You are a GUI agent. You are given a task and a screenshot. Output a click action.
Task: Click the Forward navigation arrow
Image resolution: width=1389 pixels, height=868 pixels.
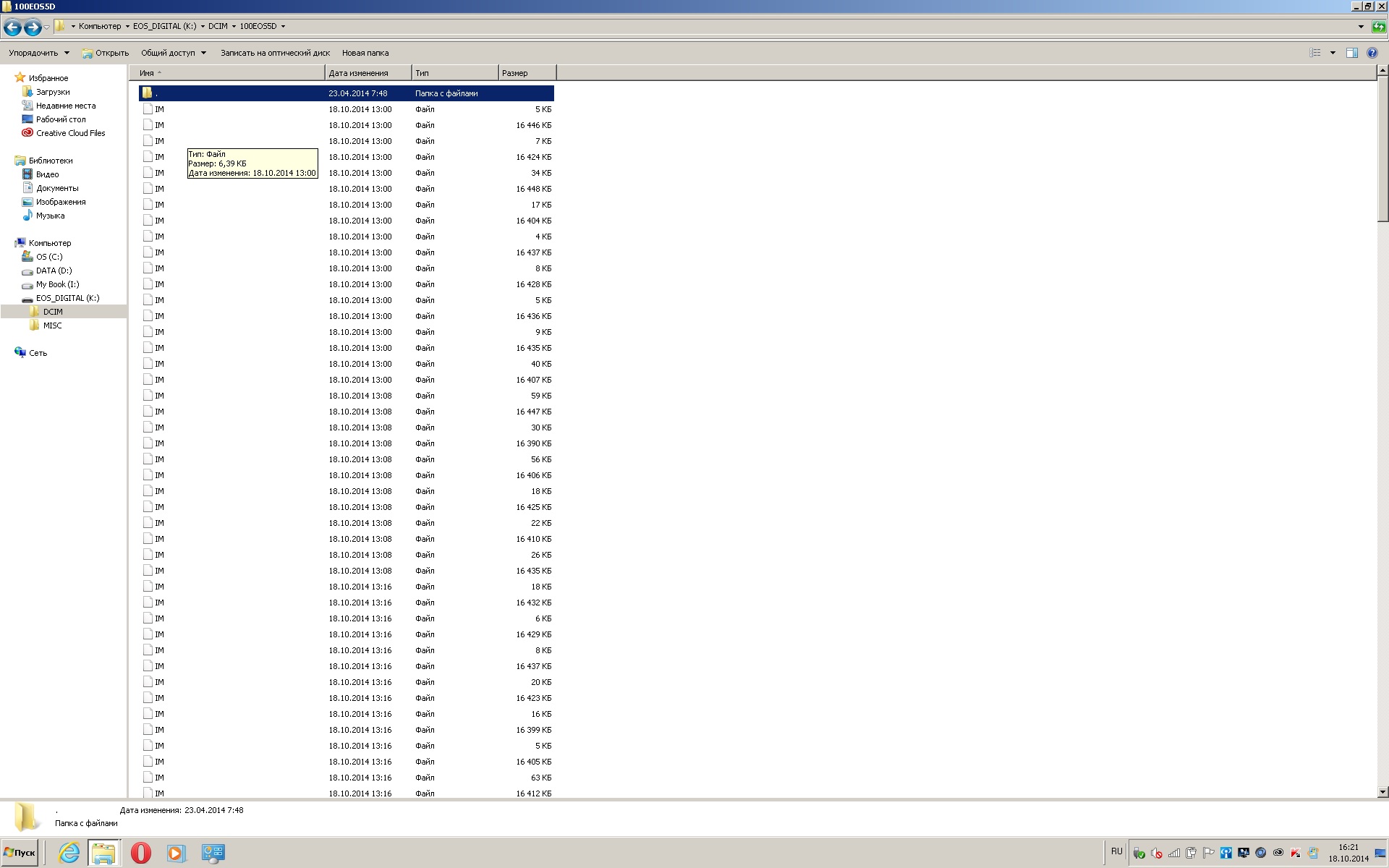(33, 27)
